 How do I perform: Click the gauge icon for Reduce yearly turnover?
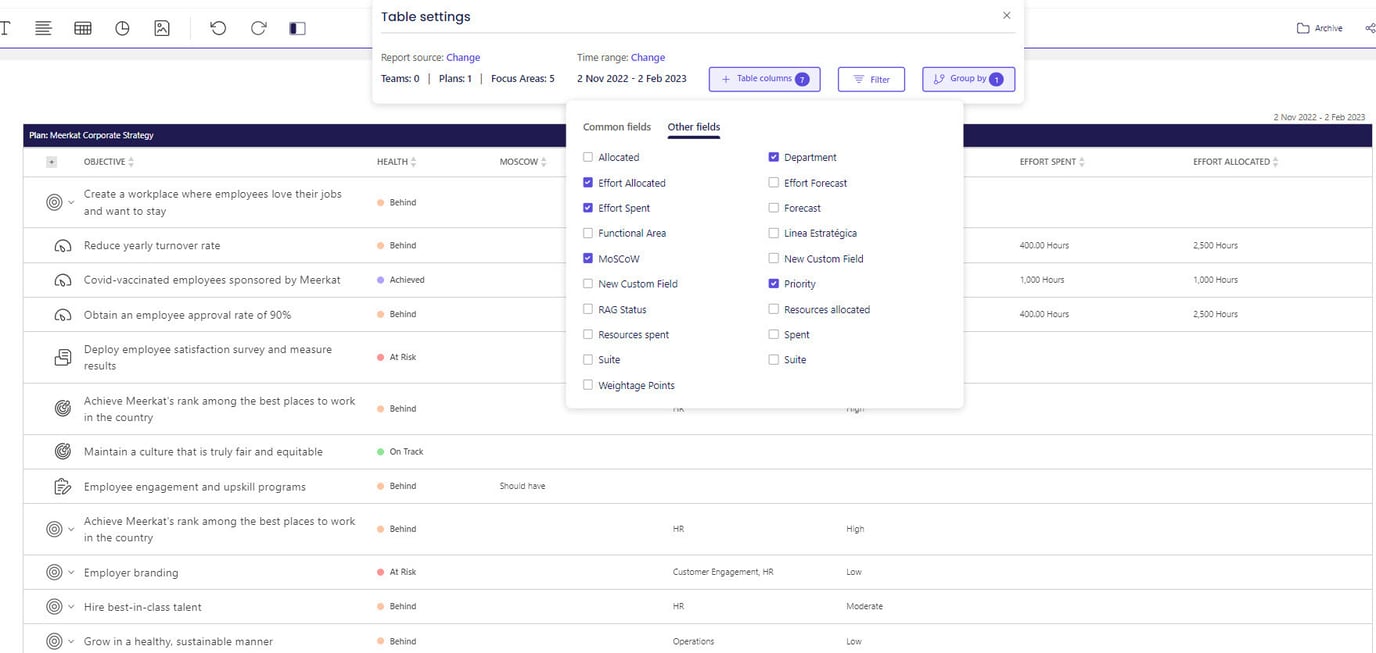pyautogui.click(x=62, y=245)
